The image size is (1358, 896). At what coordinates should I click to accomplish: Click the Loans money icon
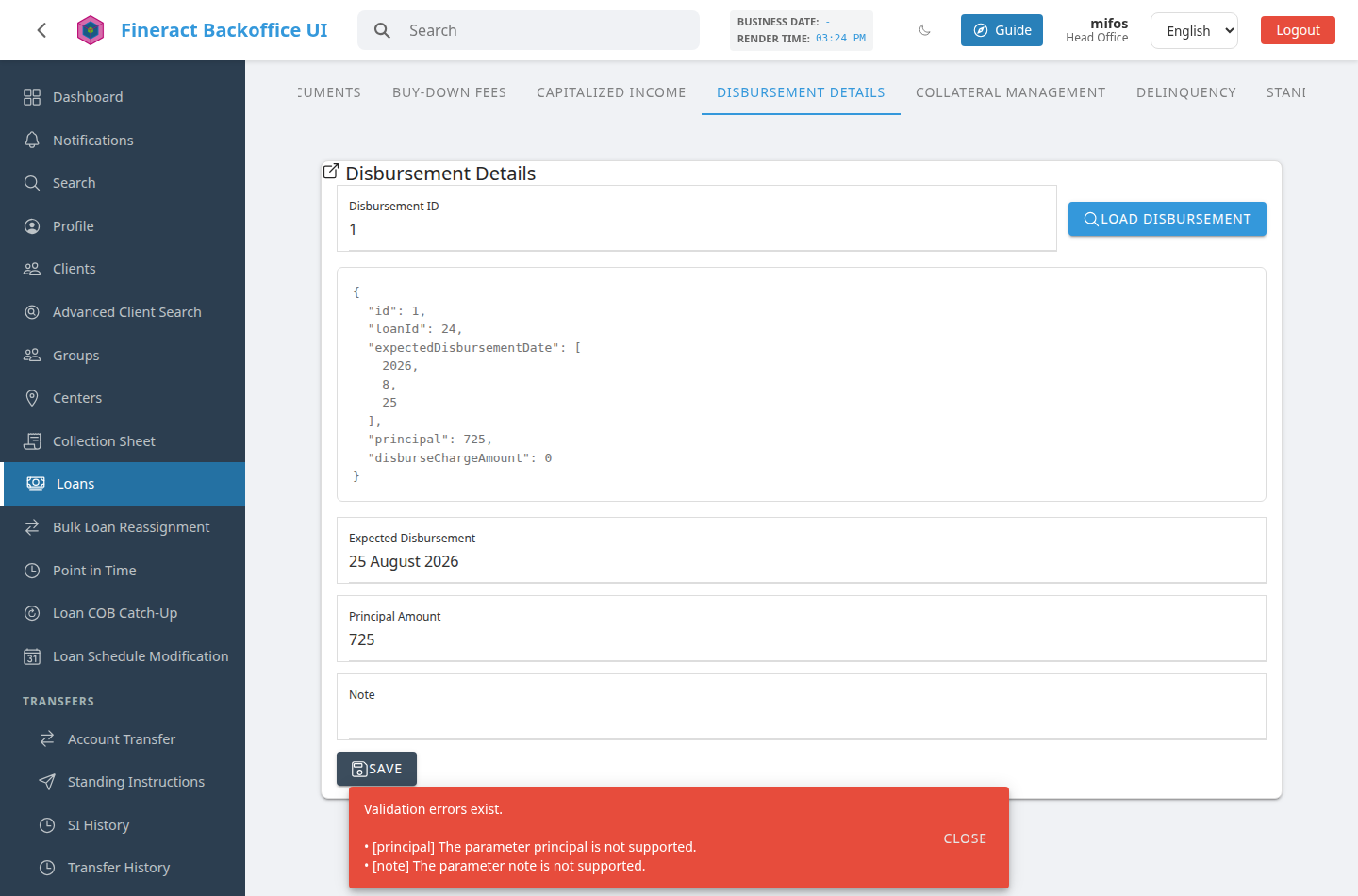[x=36, y=484]
